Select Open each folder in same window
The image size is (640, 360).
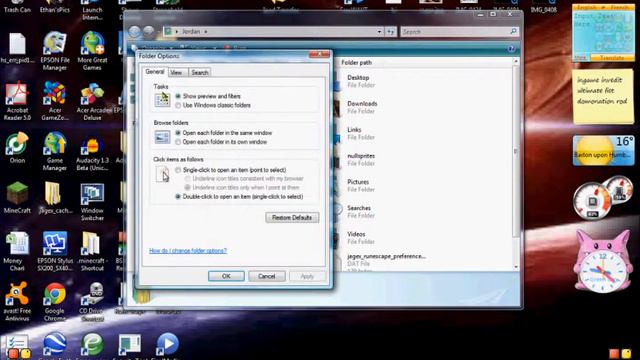[x=178, y=133]
